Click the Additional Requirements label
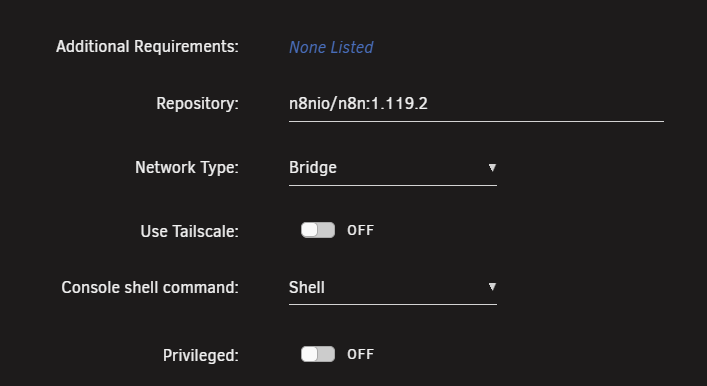The width and height of the screenshot is (707, 386). (147, 46)
